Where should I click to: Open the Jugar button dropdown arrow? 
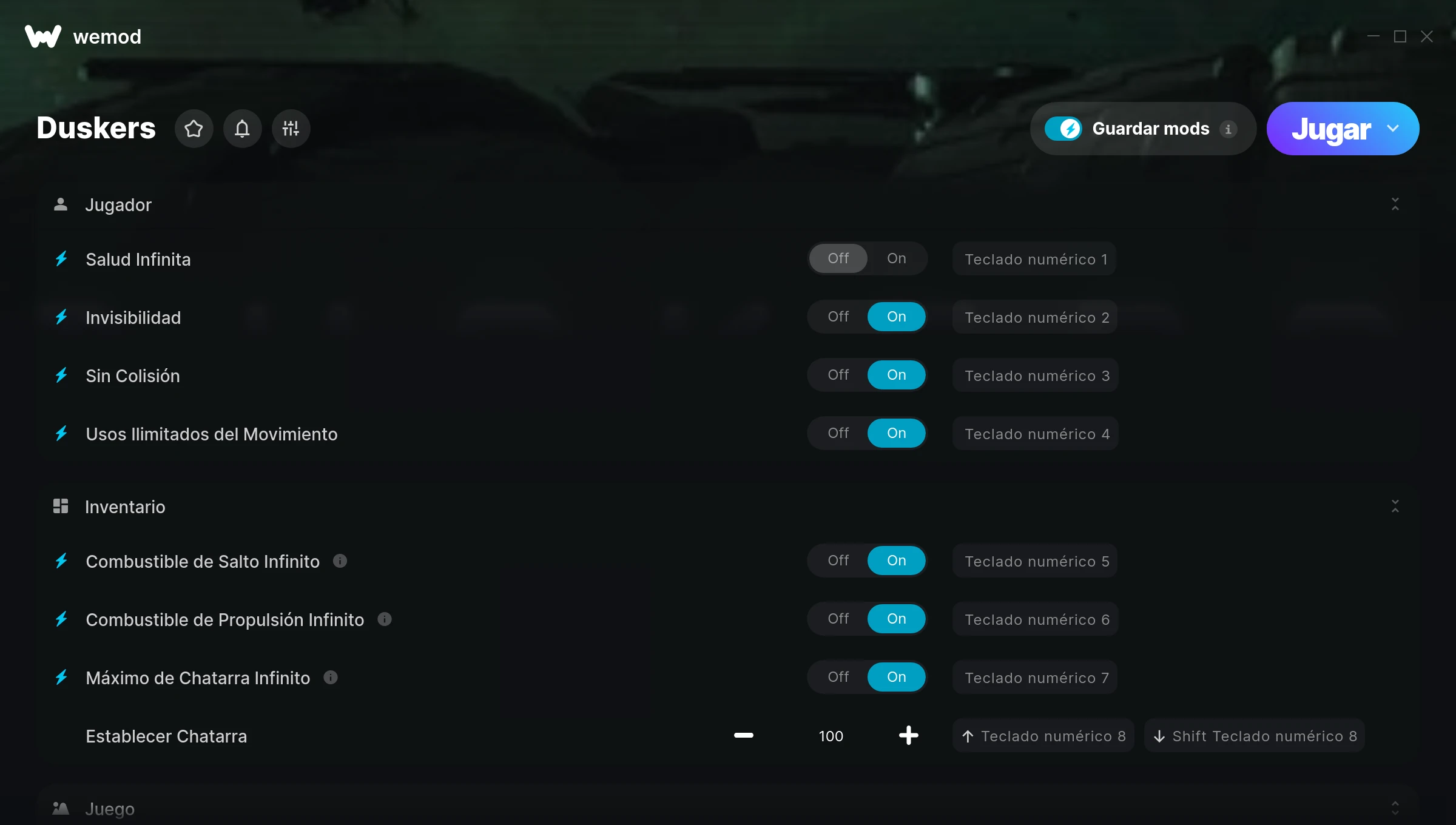(1393, 129)
